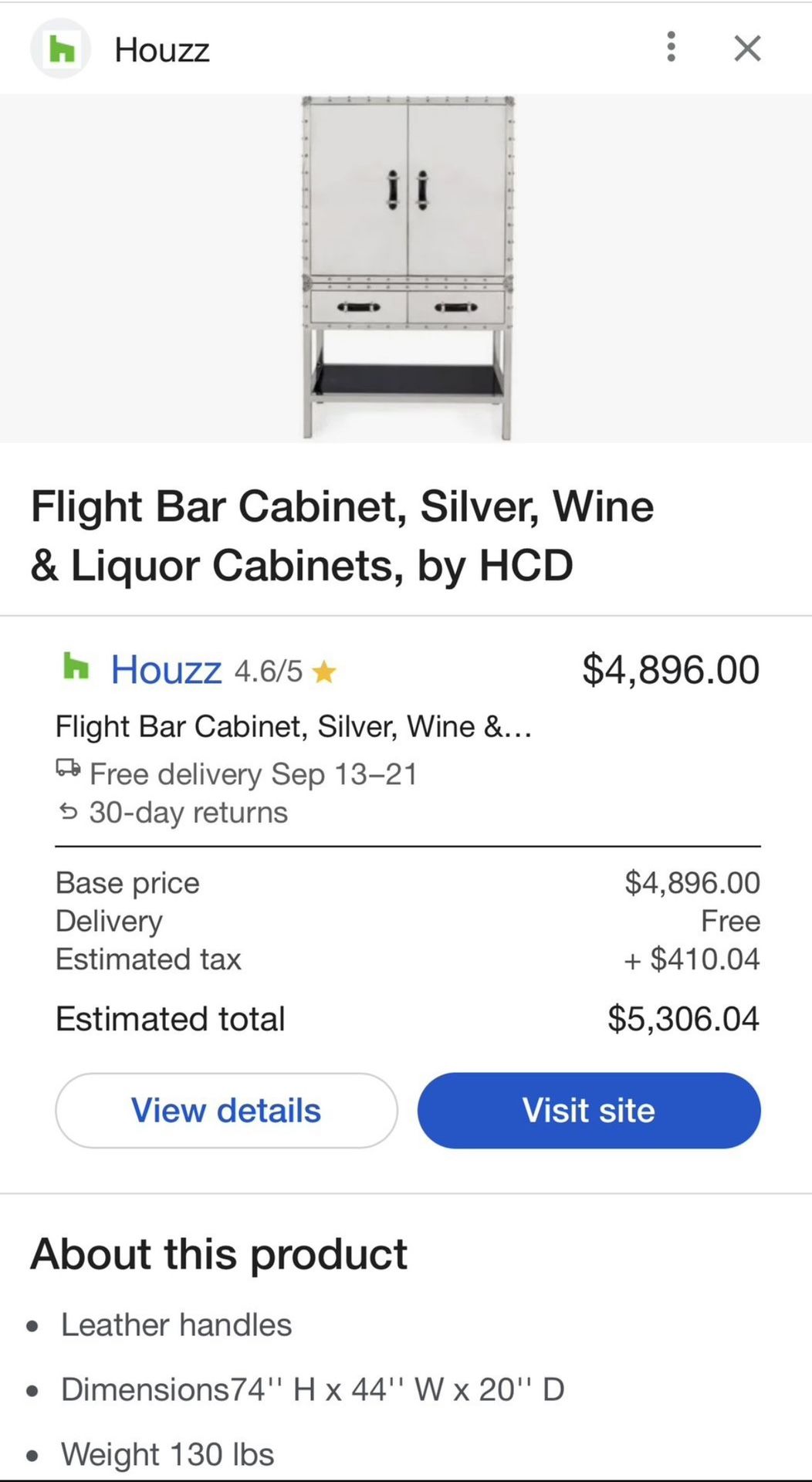
Task: Open the three-dot overflow menu
Action: [x=671, y=48]
